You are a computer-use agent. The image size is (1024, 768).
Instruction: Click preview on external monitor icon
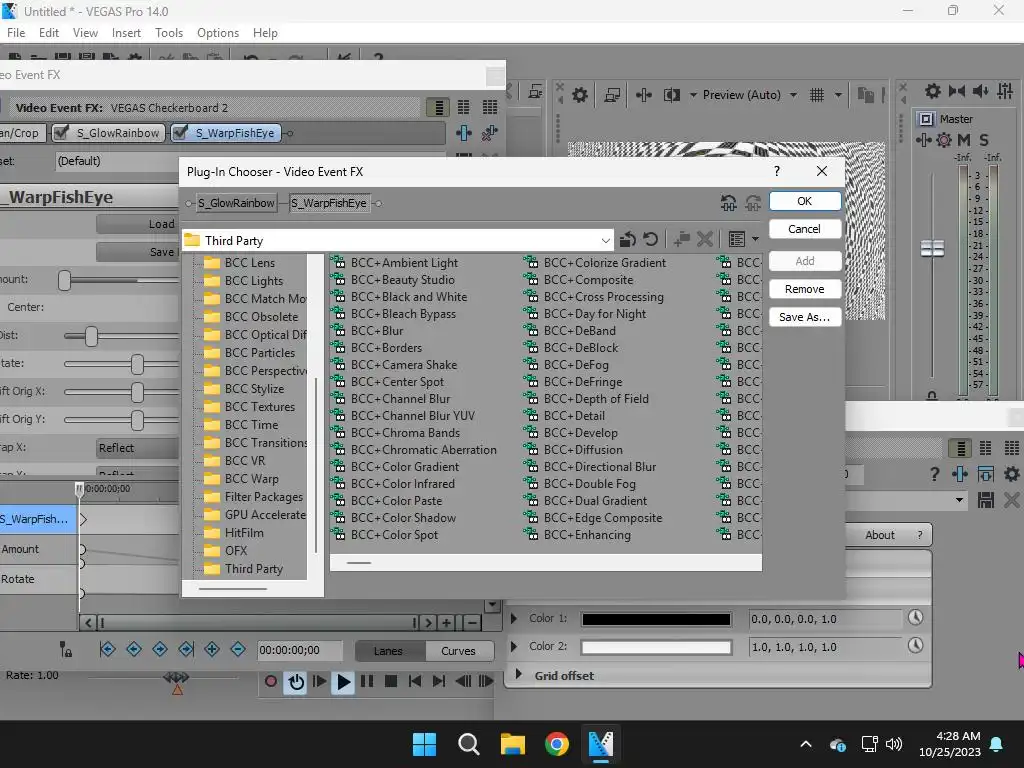(x=612, y=95)
